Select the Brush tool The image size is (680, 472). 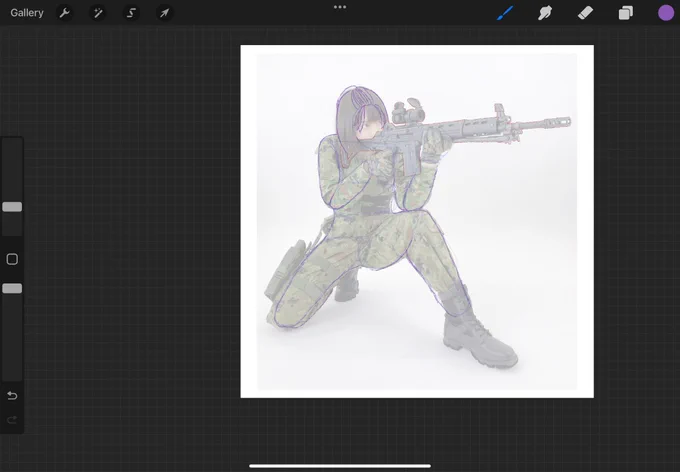[505, 13]
